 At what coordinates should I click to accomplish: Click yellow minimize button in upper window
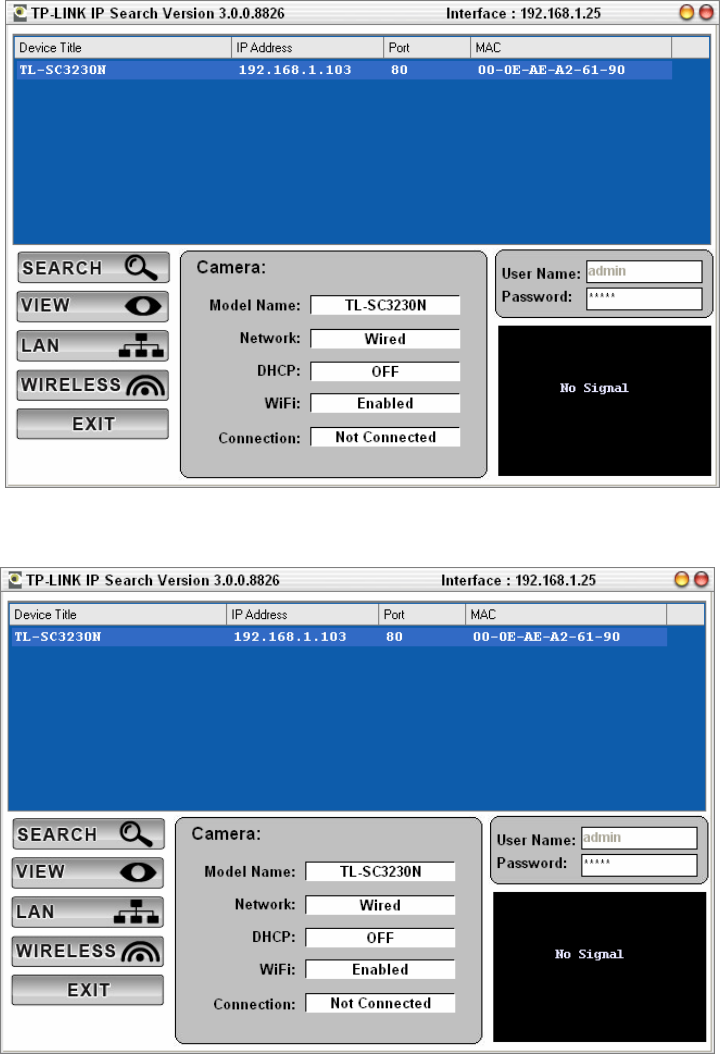click(686, 13)
